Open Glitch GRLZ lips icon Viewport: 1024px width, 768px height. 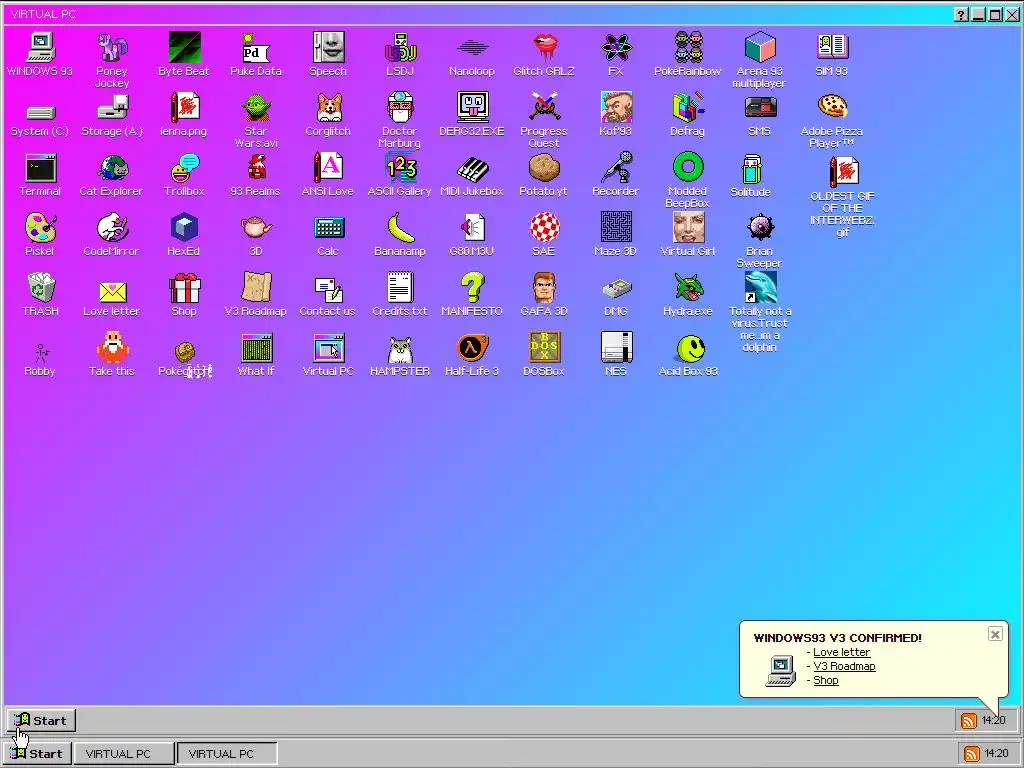click(544, 48)
